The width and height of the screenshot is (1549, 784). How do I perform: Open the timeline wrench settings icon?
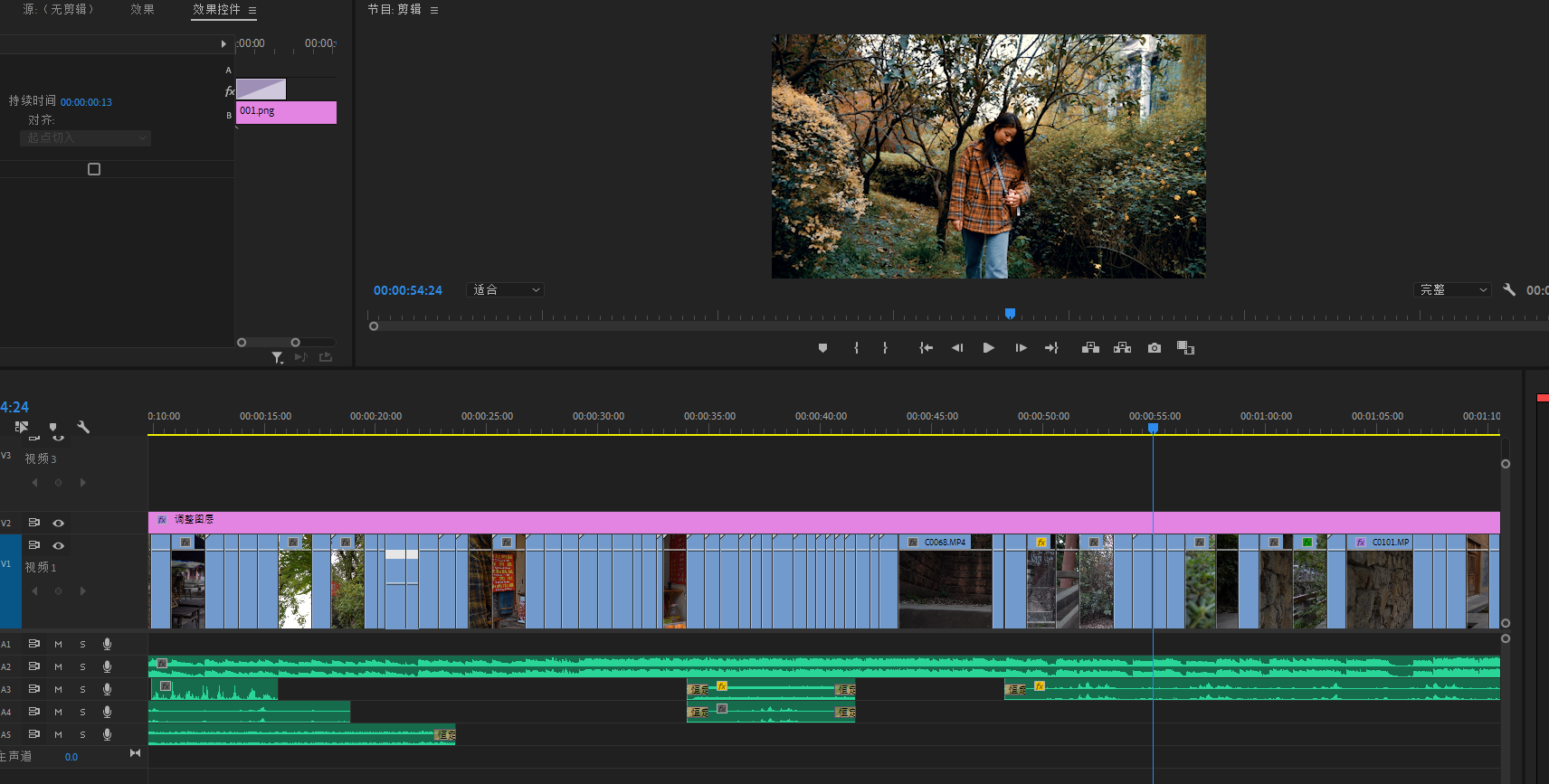pos(83,427)
